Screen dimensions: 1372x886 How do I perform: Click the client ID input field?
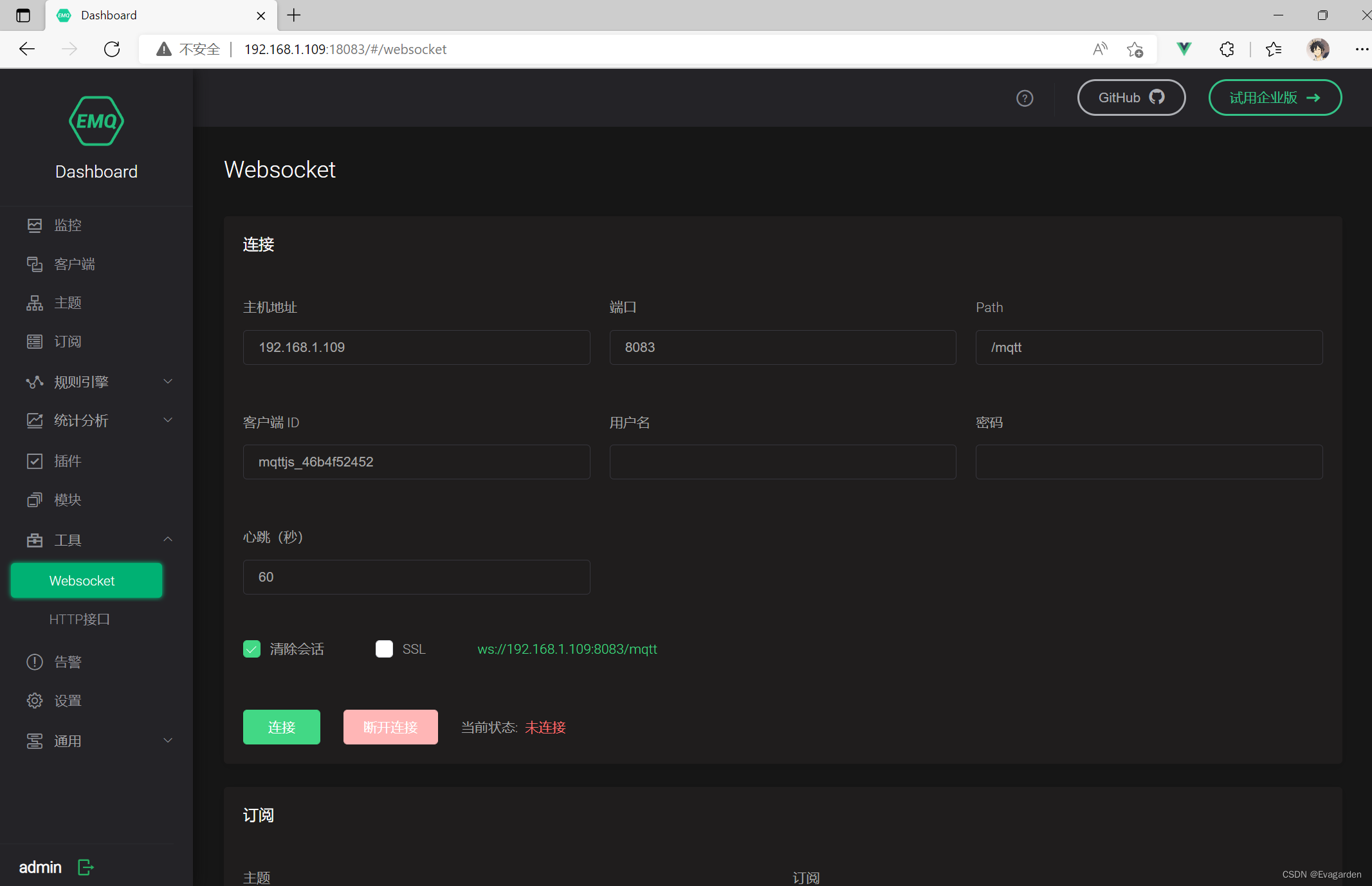click(416, 462)
